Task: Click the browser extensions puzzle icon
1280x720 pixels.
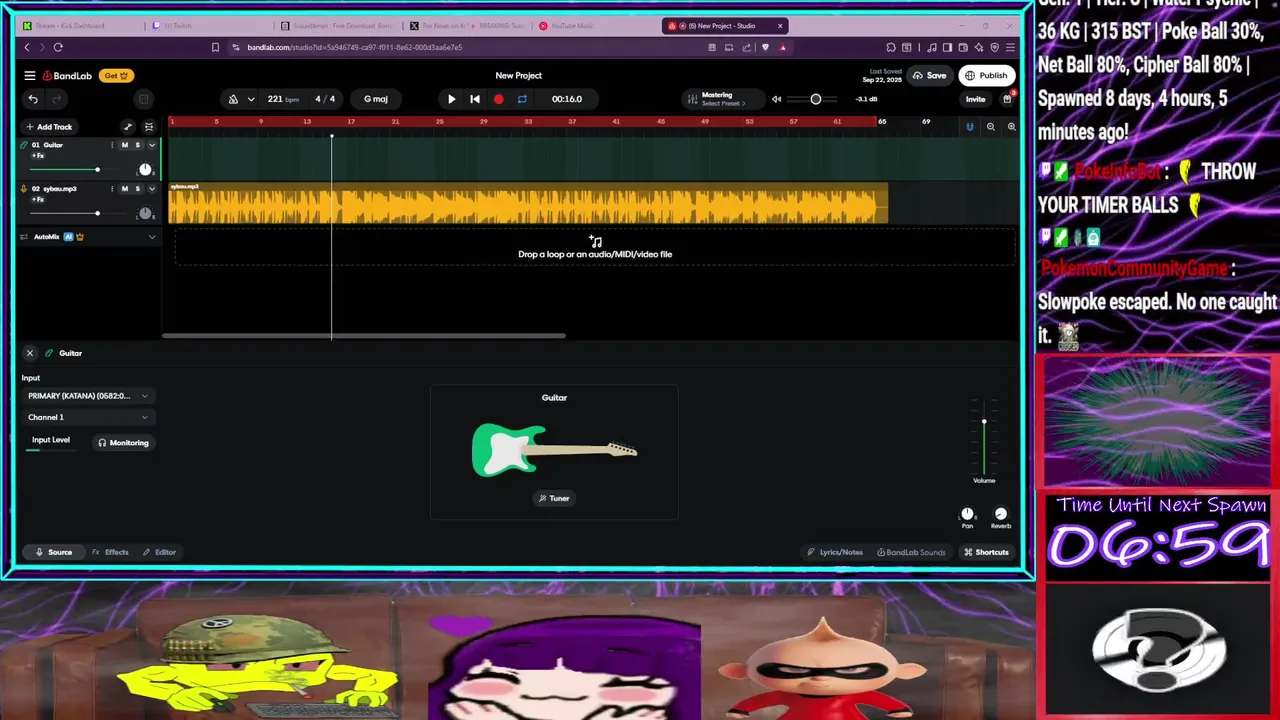Action: 891,47
